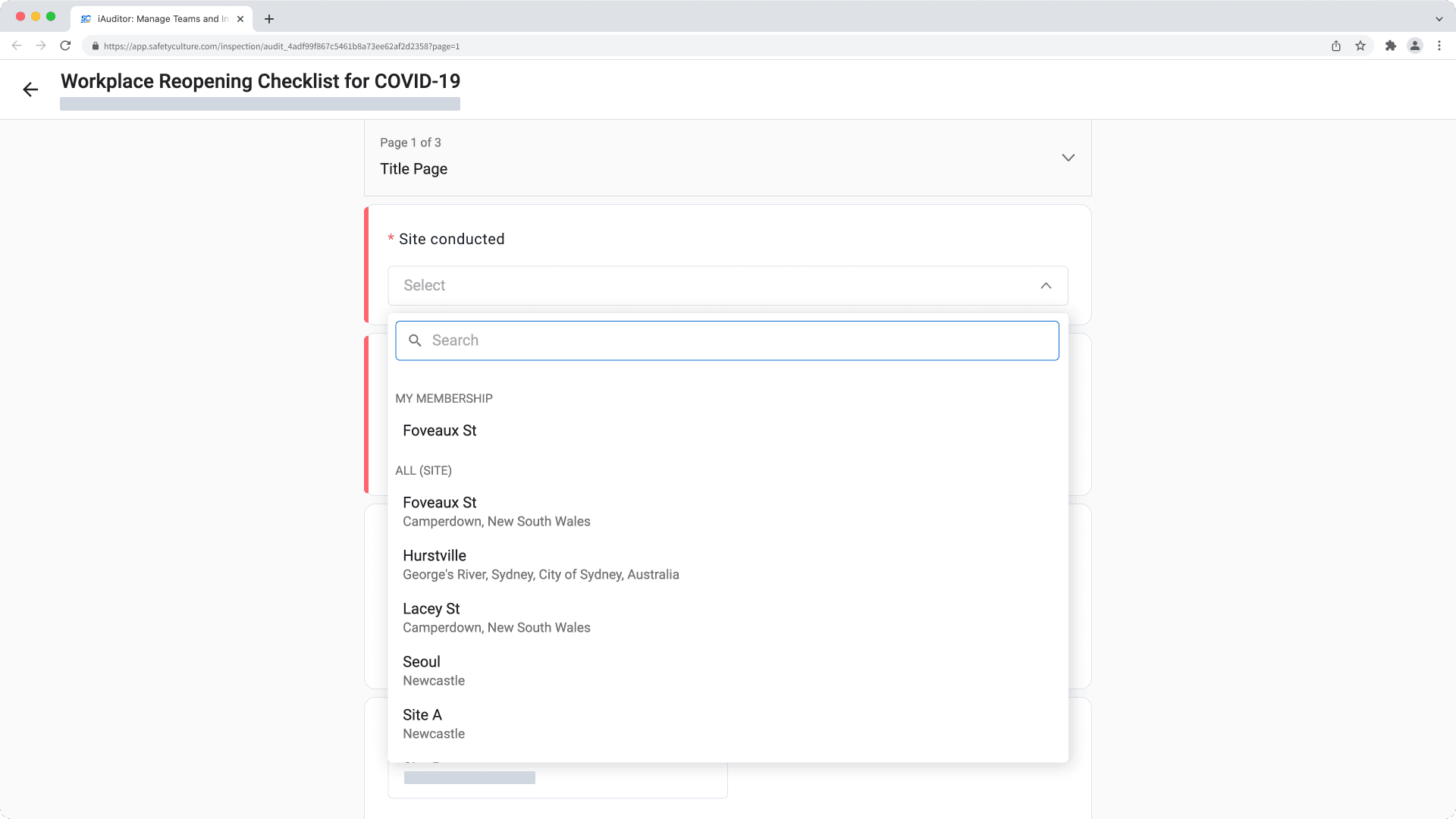
Task: Switch to the iAuditor browser tab
Action: tap(152, 18)
